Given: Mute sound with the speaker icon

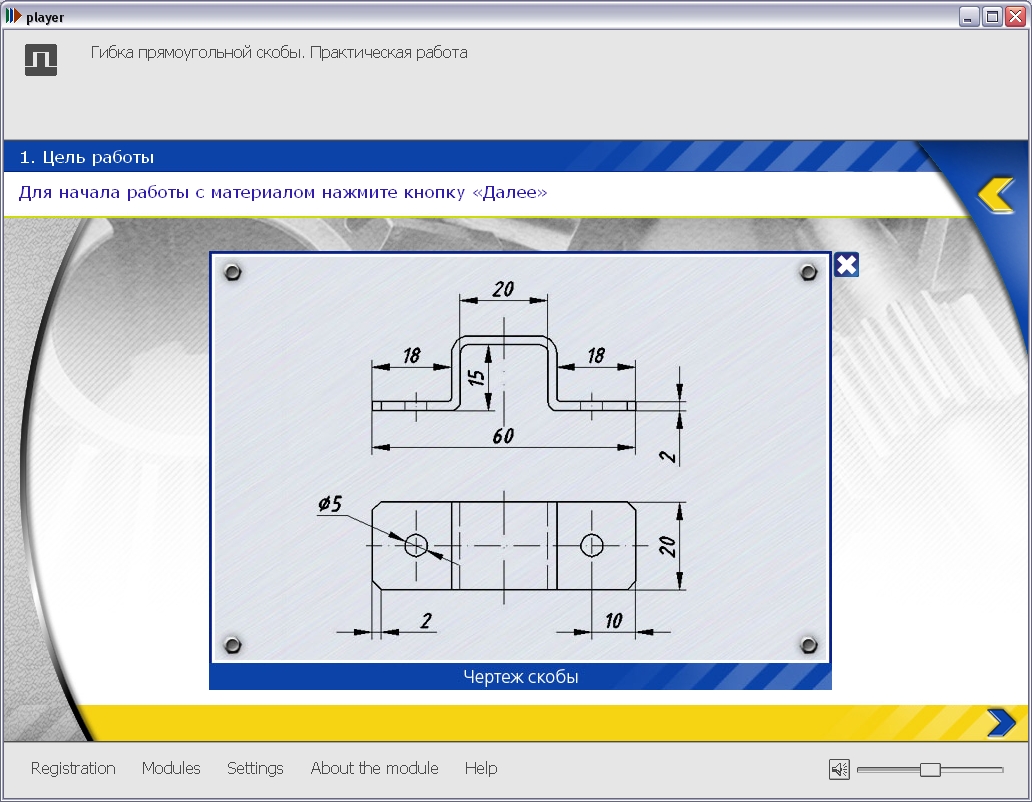Looking at the screenshot, I should click(839, 769).
